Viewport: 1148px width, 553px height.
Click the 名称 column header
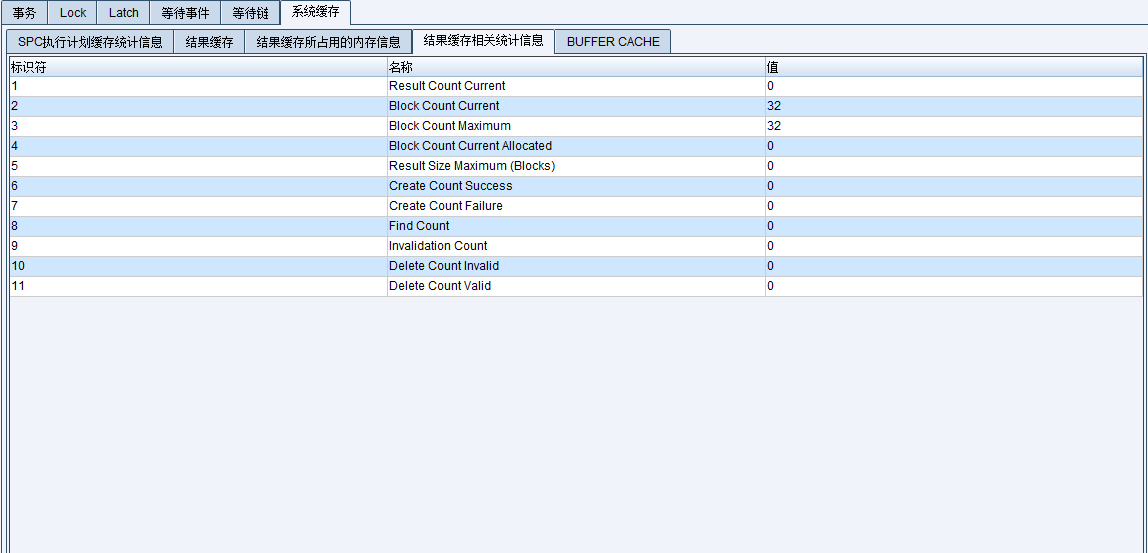tap(575, 67)
